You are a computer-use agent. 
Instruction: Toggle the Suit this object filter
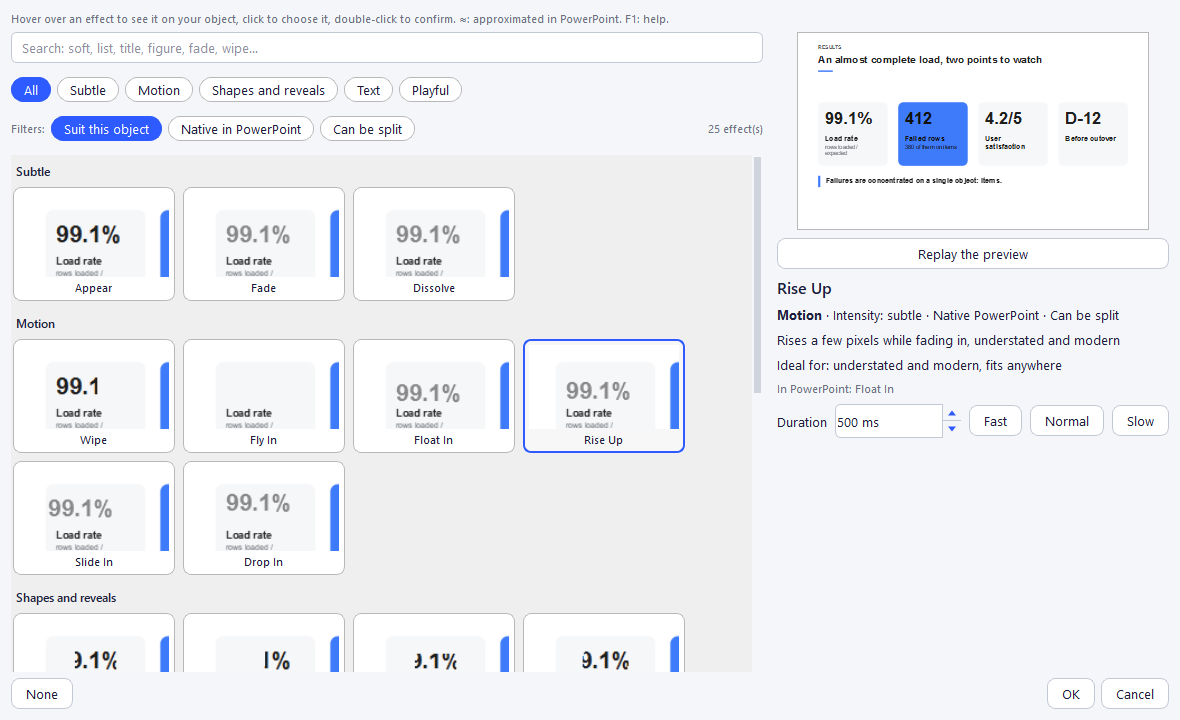(106, 129)
